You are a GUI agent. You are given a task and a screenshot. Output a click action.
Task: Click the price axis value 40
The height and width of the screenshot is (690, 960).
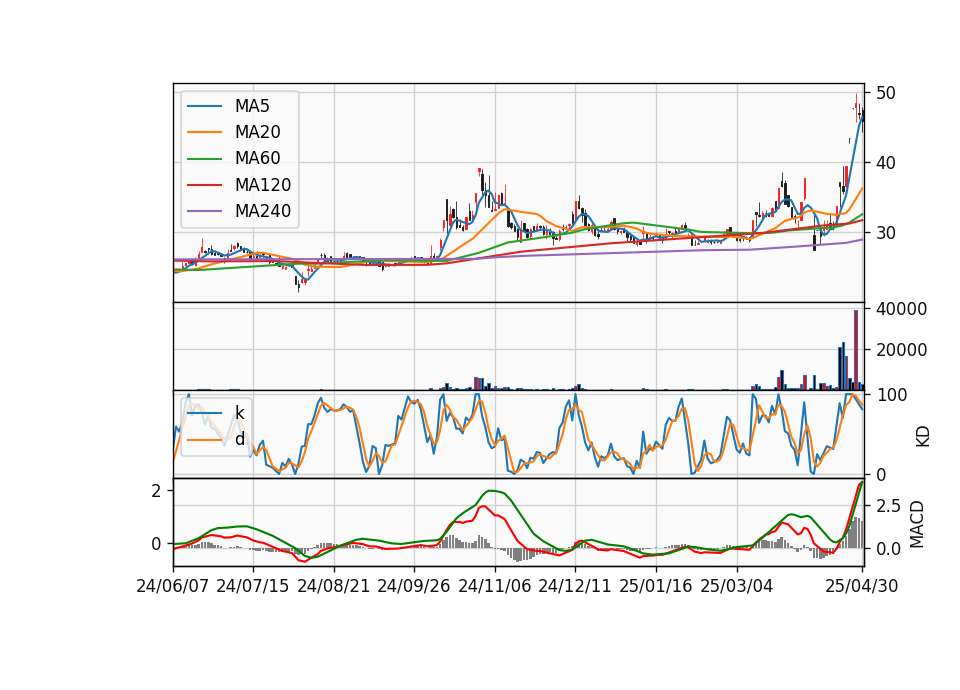tap(885, 163)
